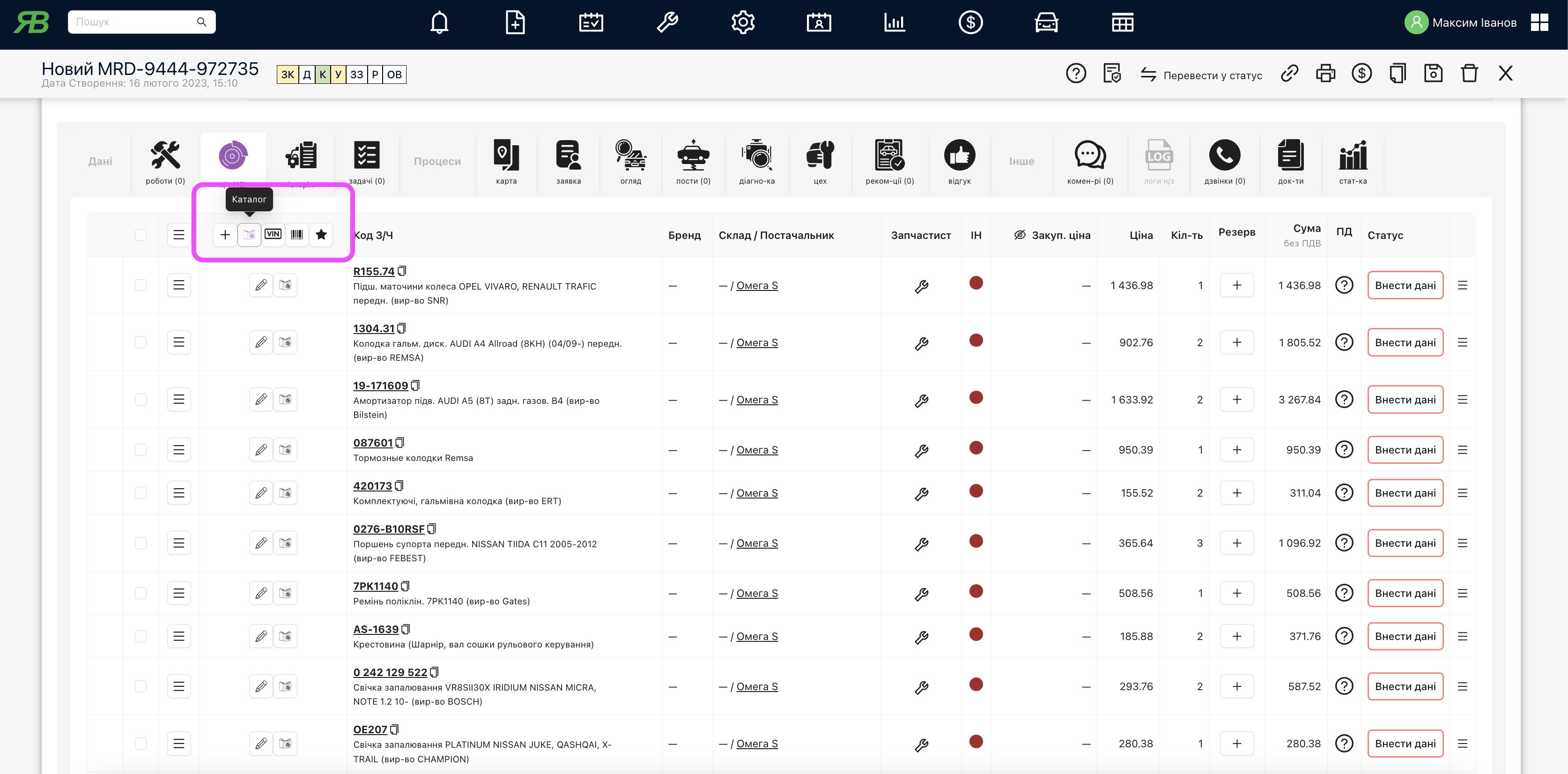Expand right-side row menu for 7PK1140

tap(1462, 593)
